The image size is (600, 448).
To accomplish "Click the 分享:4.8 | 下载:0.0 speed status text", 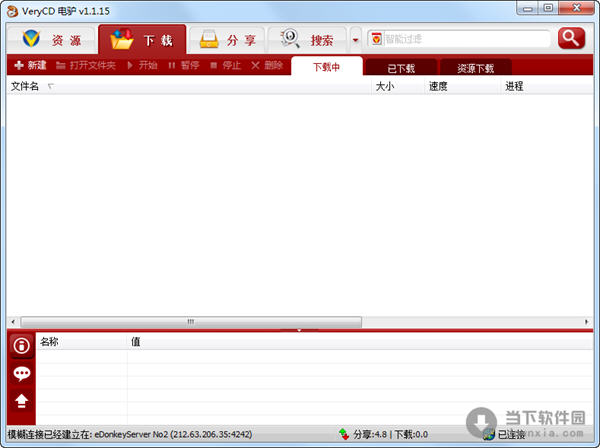I will [390, 435].
